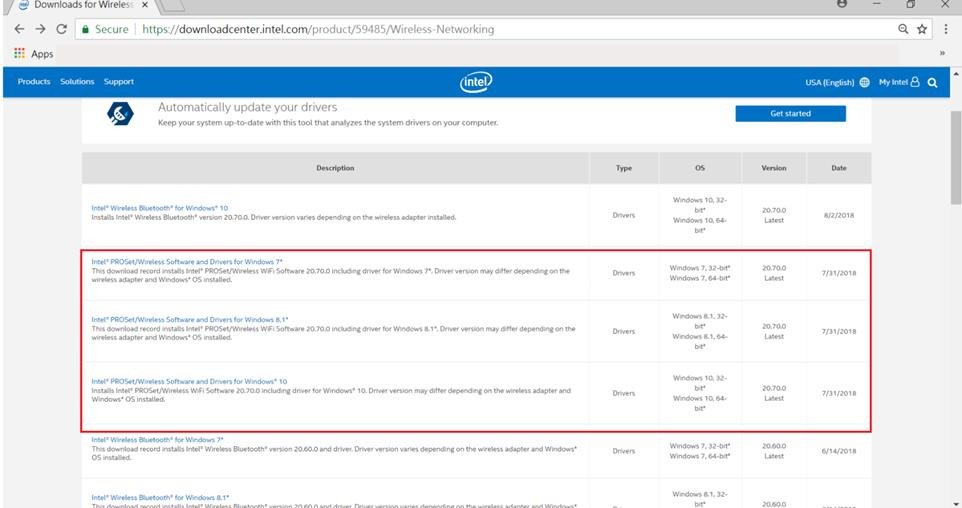Open PROSet/Wireless Drivers for Windows 10 link
962x508 pixels.
point(189,381)
